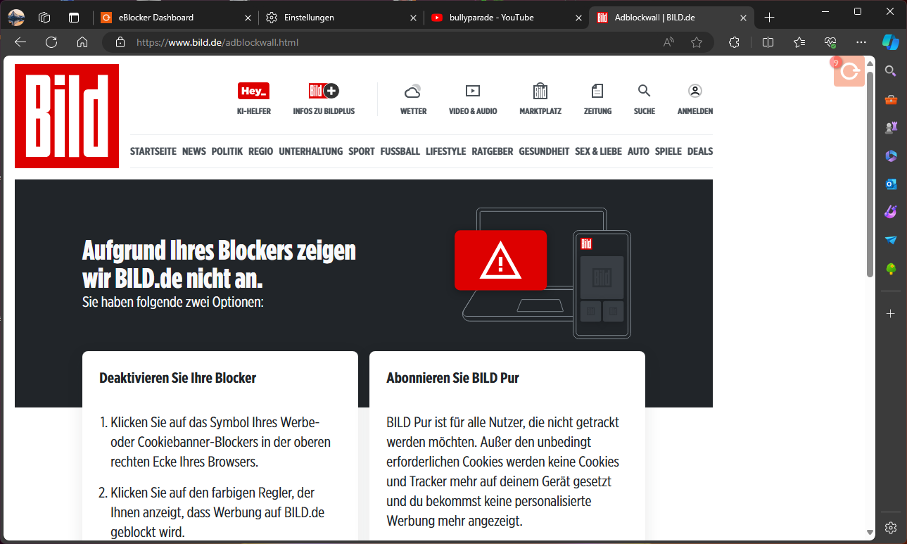Open the workspaces icon in title bar
This screenshot has height=544, width=908.
45,17
